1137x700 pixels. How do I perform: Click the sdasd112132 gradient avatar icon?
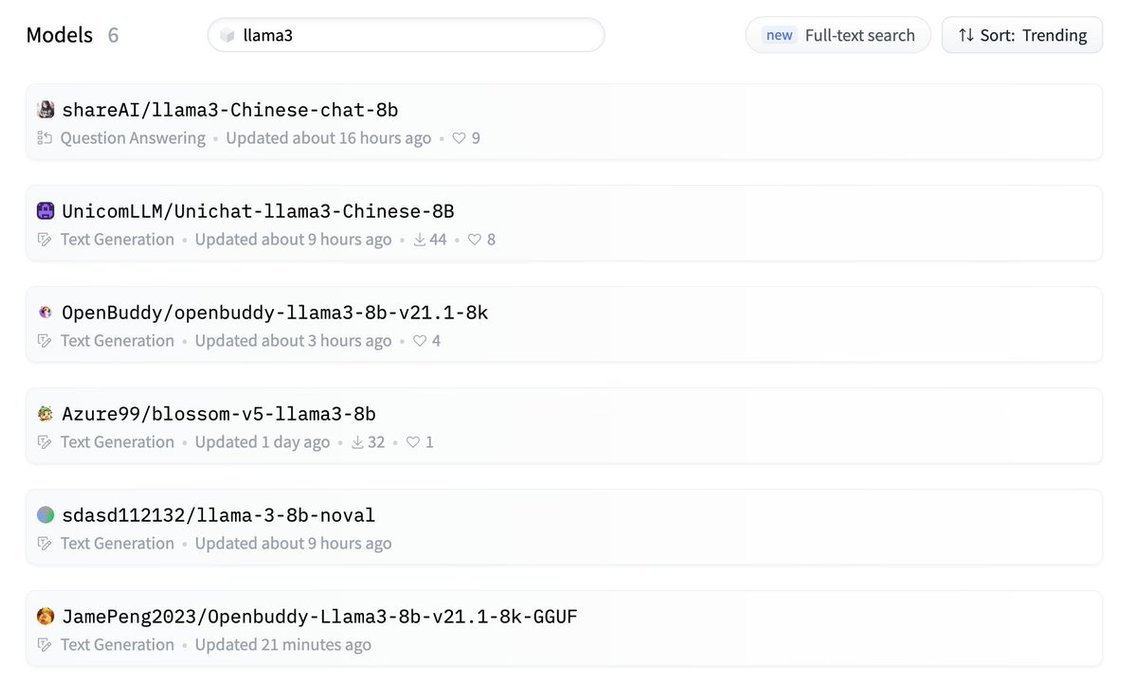tap(45, 515)
